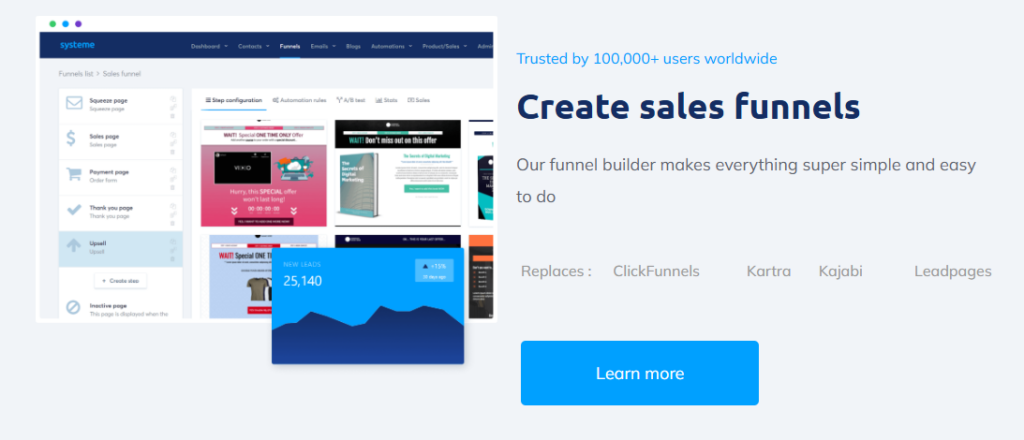Click the trash icon on Squeeze page row
Image resolution: width=1024 pixels, height=440 pixels.
coord(172,116)
